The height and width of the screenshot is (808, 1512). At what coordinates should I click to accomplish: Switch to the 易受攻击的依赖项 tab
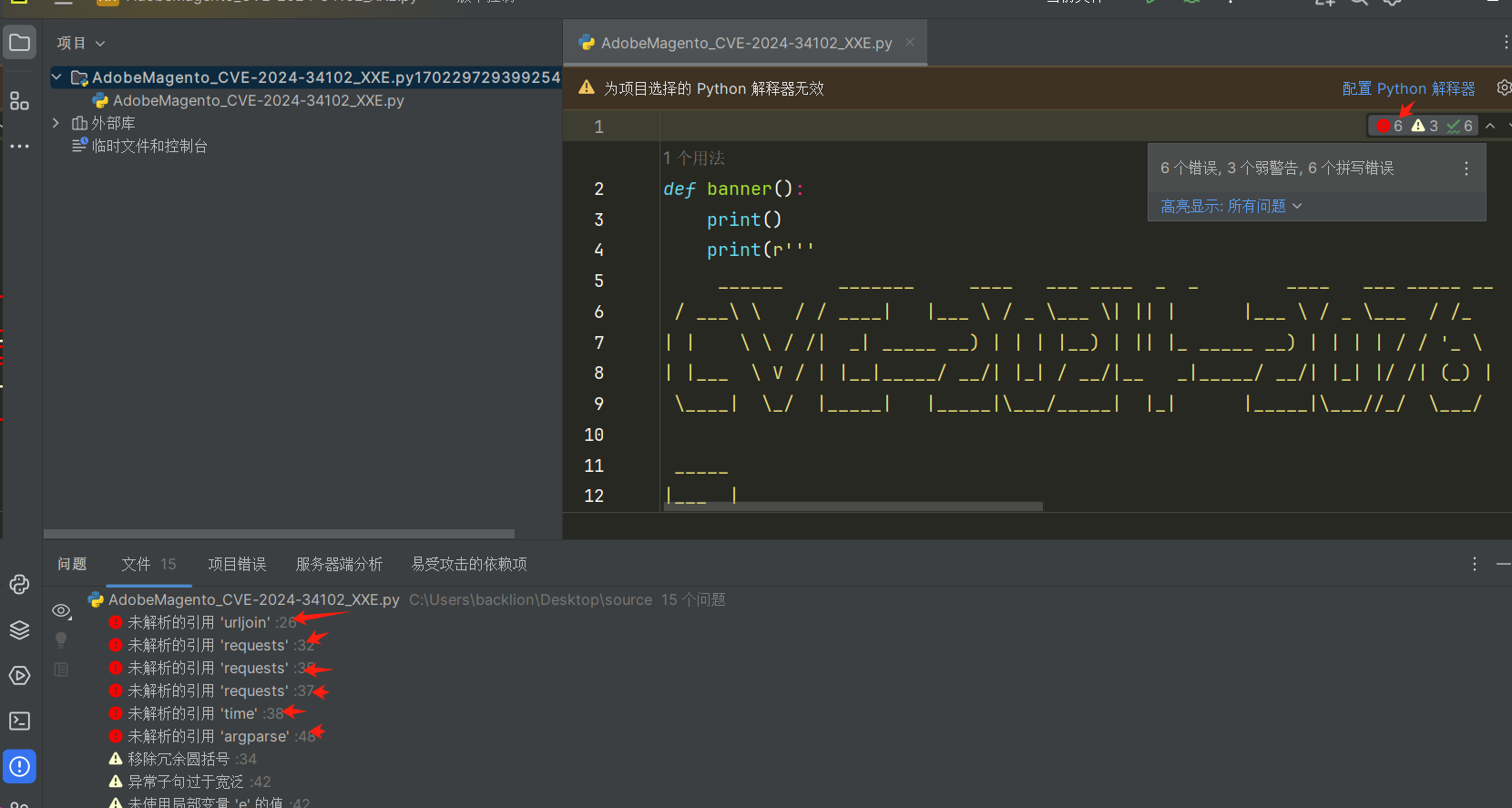[x=469, y=564]
